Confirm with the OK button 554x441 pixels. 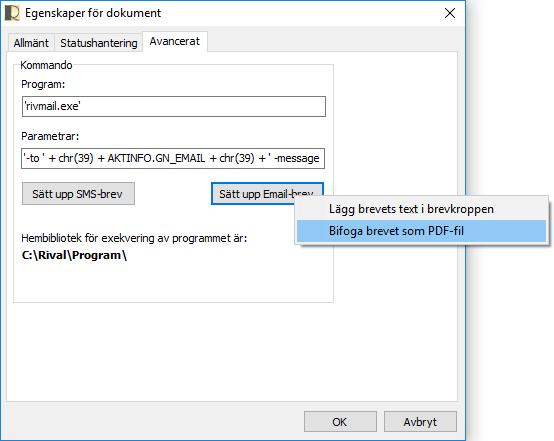pos(340,422)
